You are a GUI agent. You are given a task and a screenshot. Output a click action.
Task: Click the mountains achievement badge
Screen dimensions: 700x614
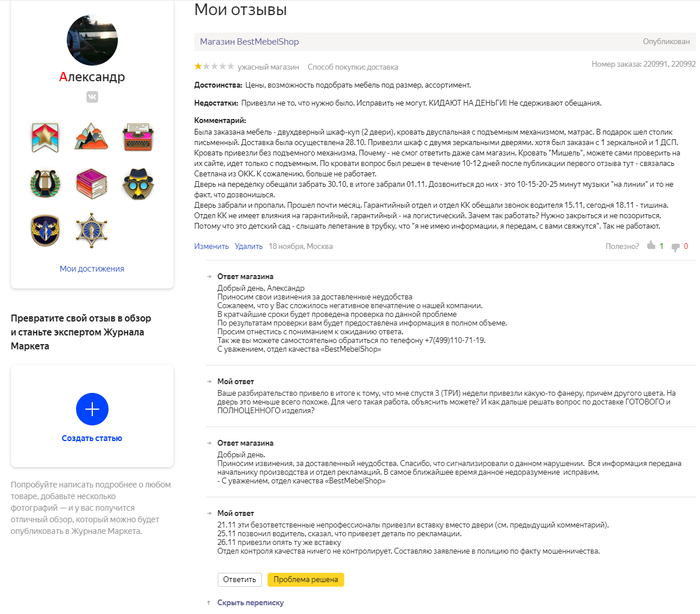click(x=92, y=137)
